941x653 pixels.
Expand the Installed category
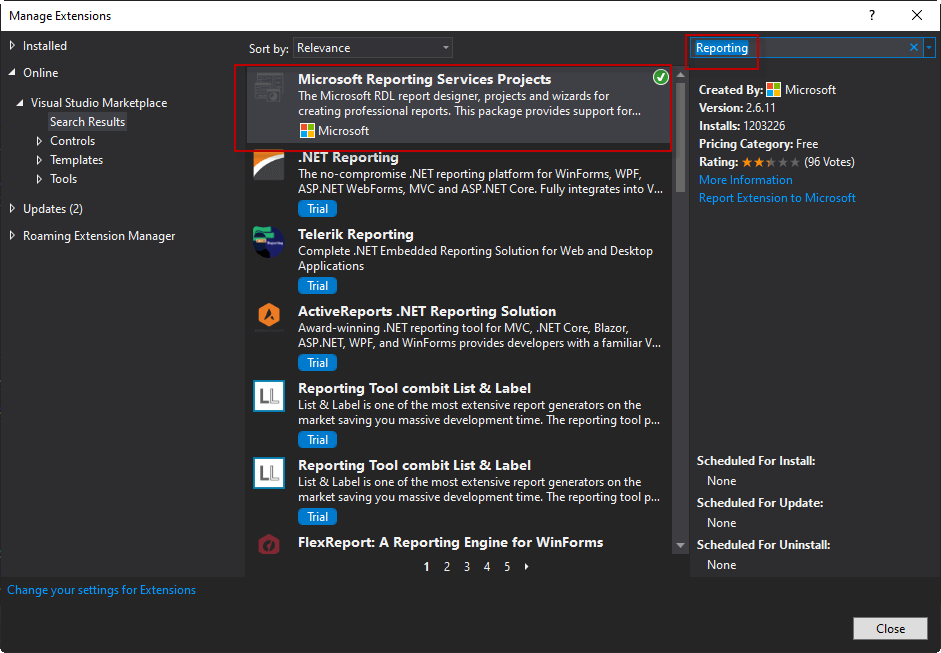point(13,46)
